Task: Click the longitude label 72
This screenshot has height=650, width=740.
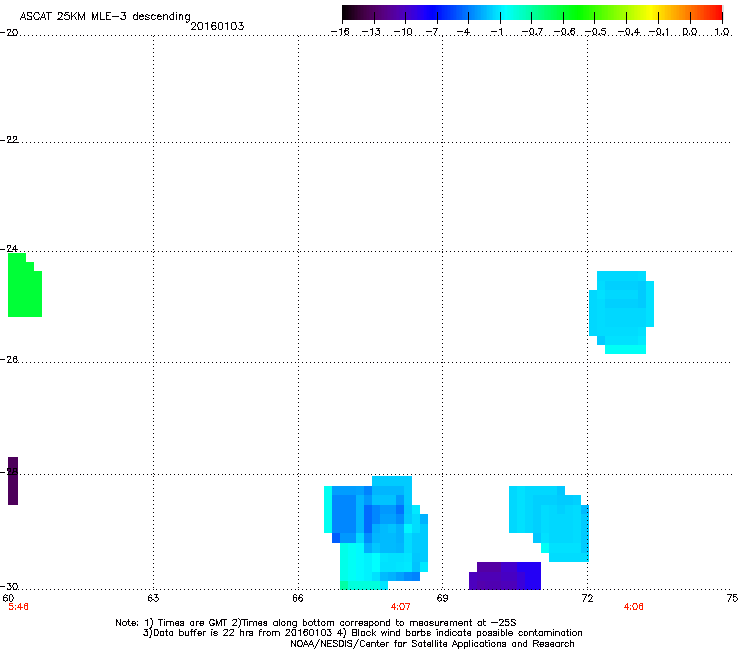Action: pyautogui.click(x=587, y=598)
